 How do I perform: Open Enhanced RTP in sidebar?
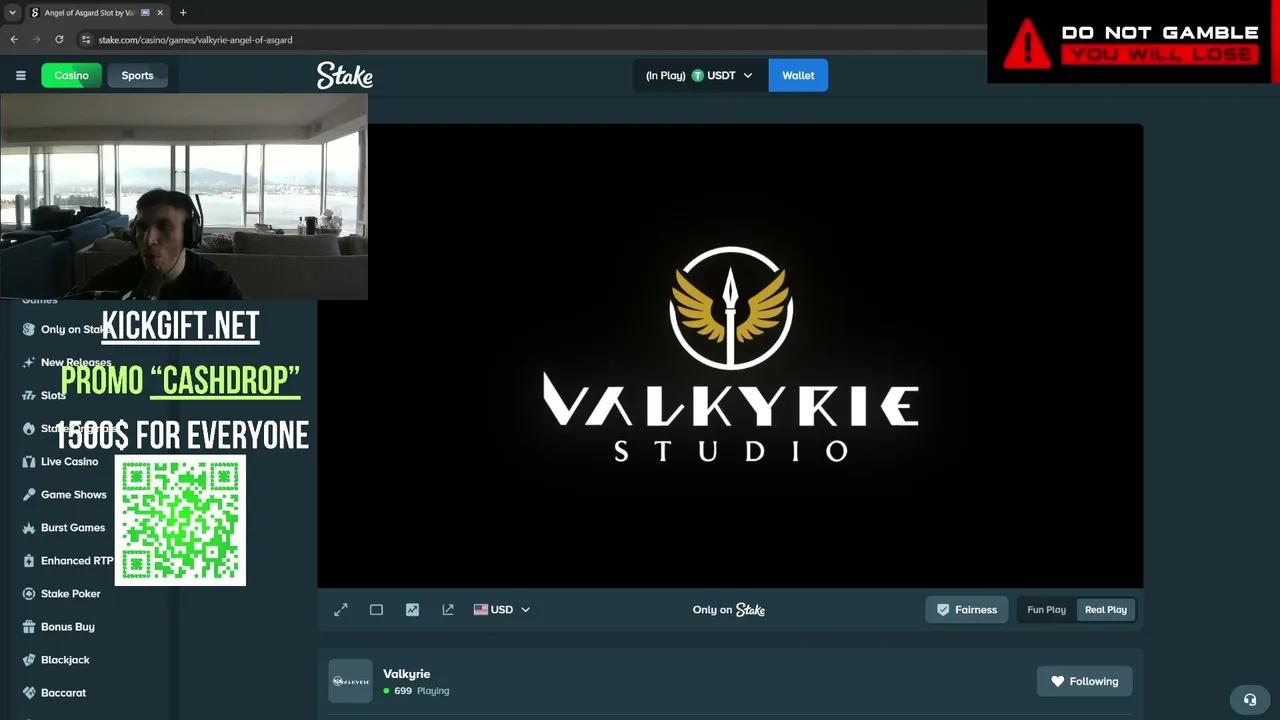tap(76, 560)
